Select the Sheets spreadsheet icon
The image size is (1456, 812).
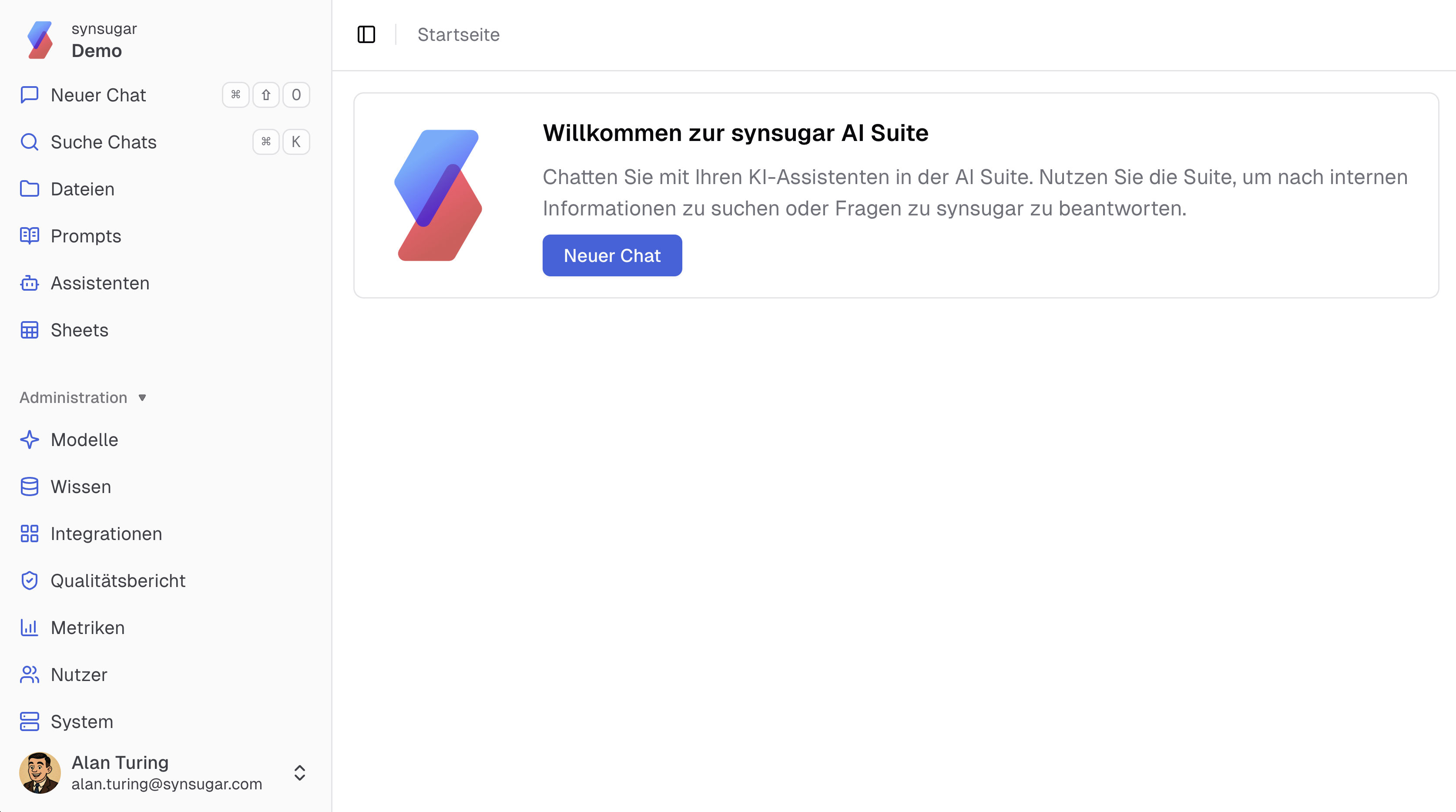[x=30, y=330]
